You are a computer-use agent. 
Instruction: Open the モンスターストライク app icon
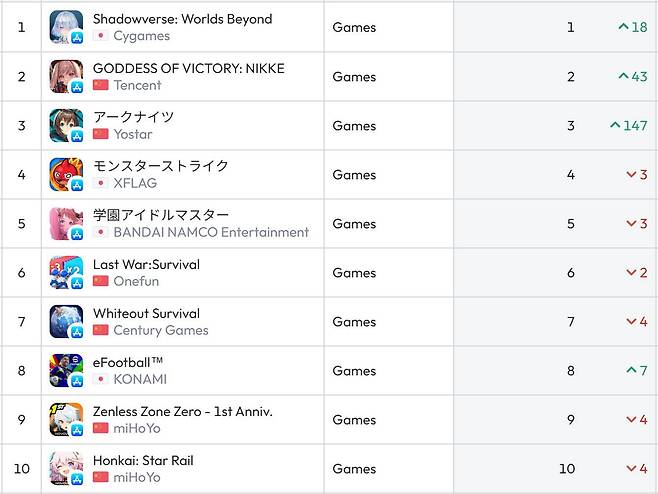click(x=66, y=174)
